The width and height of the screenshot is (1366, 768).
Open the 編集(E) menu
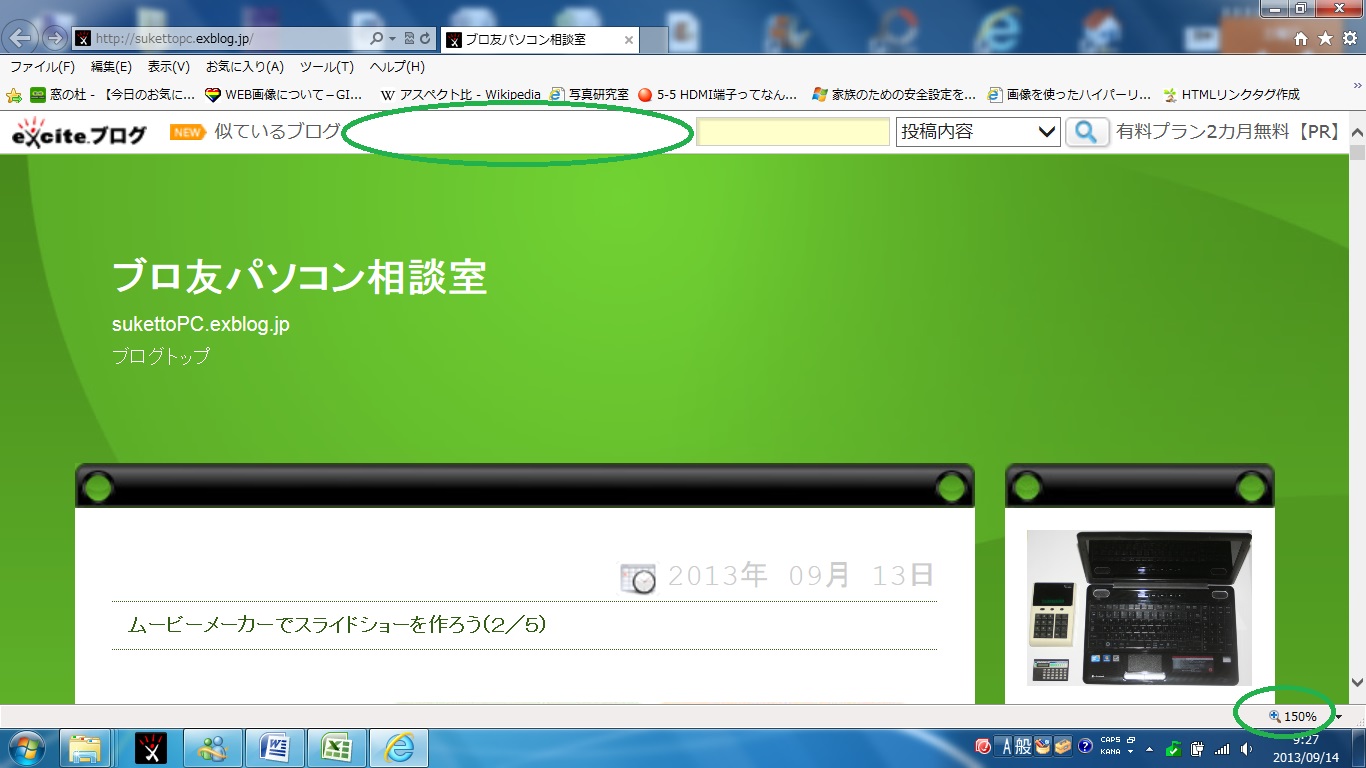pos(111,67)
